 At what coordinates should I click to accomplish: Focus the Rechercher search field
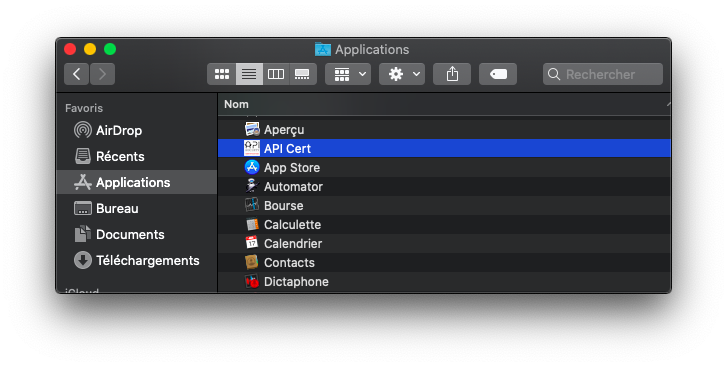pyautogui.click(x=603, y=74)
